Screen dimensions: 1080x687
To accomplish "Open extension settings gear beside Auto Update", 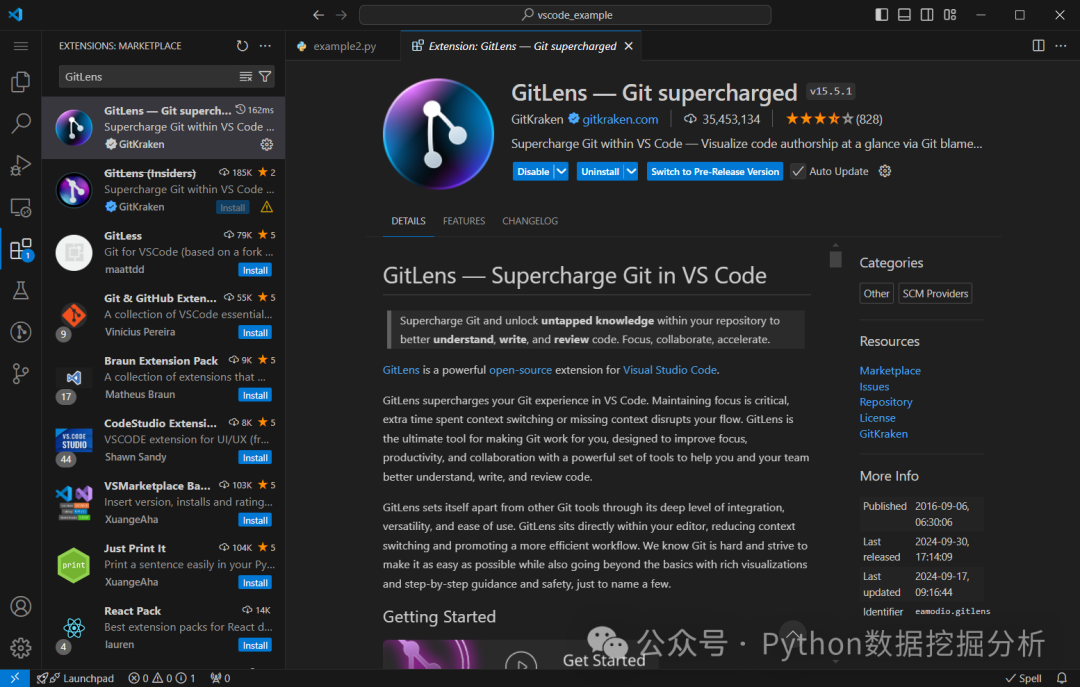I will click(x=885, y=171).
